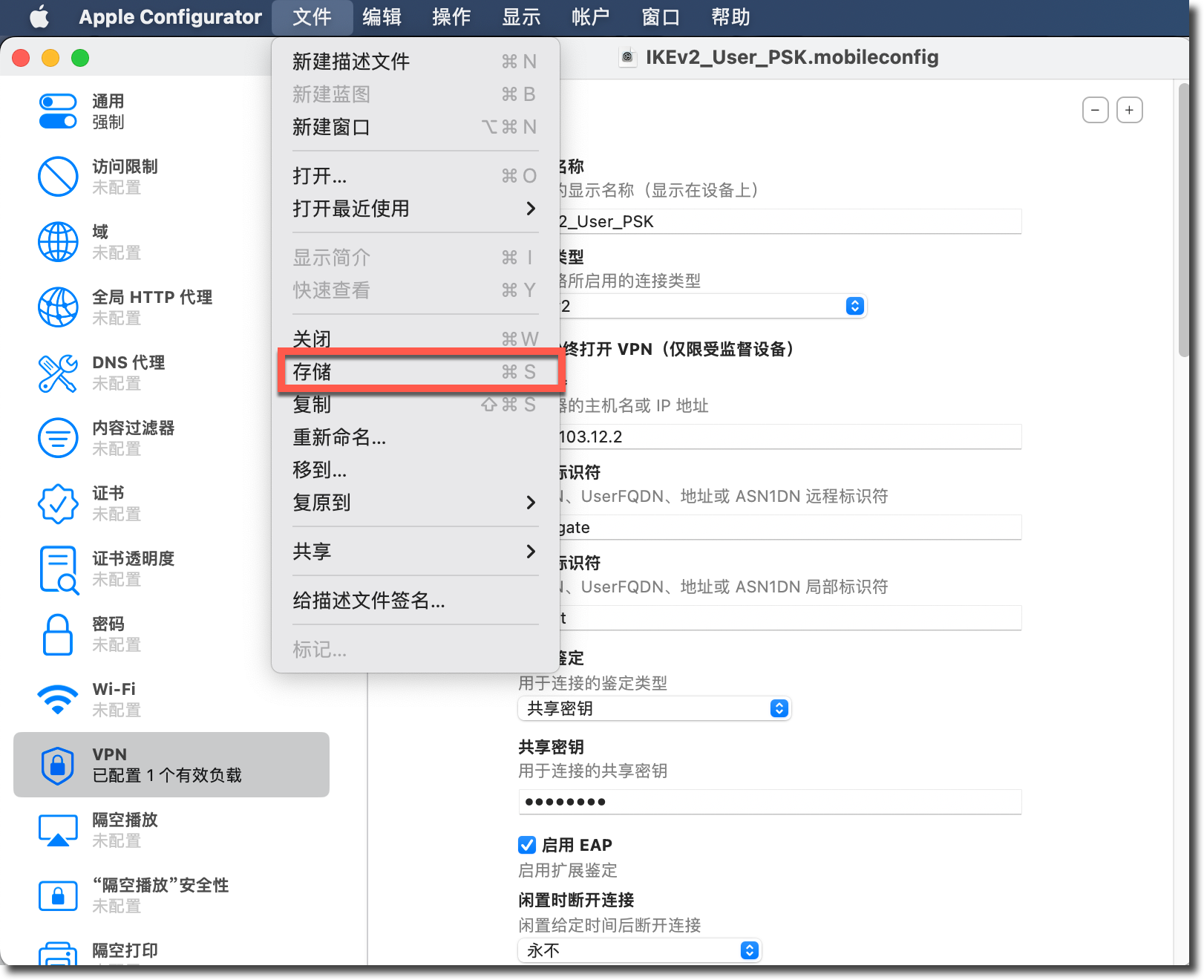Screen dimensions: 1204x980
Task: Select the Wi-Fi 未配置 sidebar row
Action: click(171, 699)
